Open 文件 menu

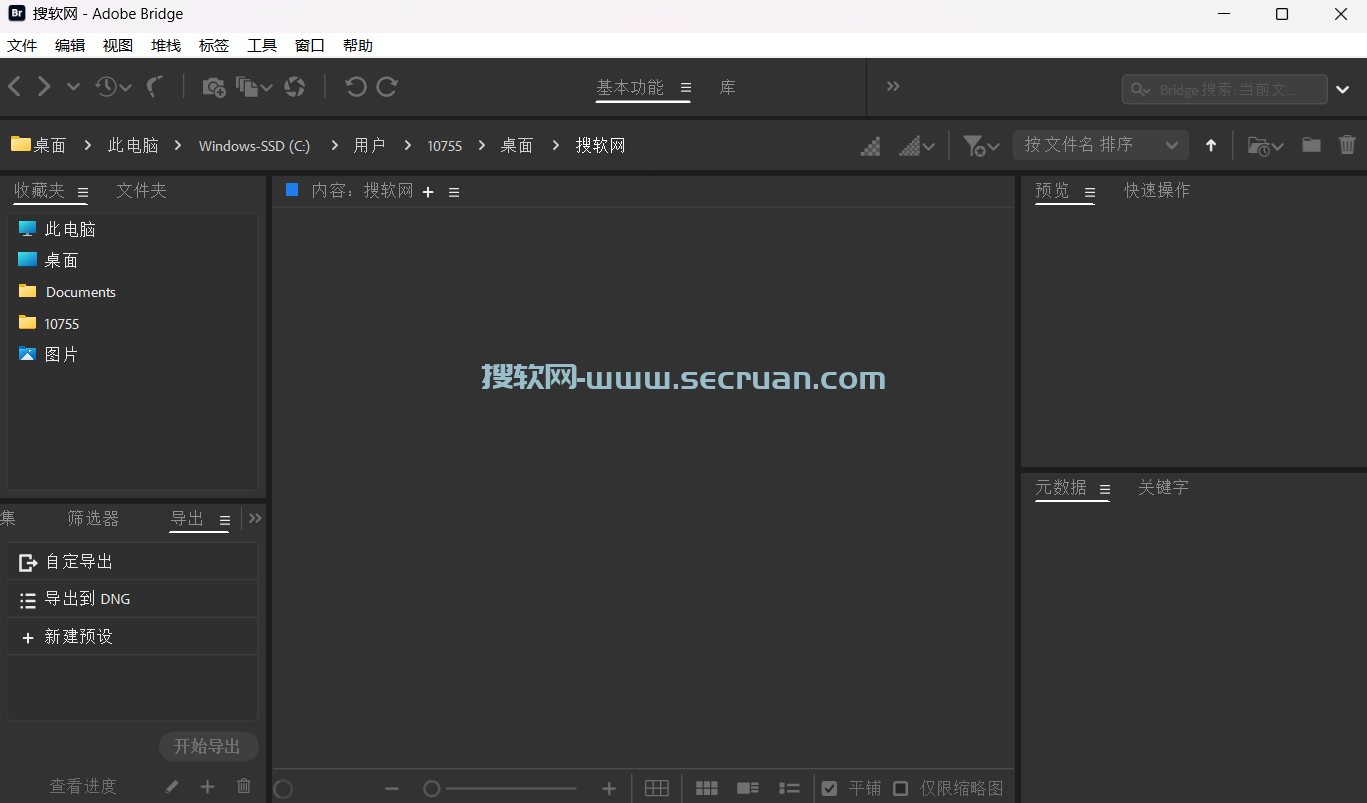(22, 45)
